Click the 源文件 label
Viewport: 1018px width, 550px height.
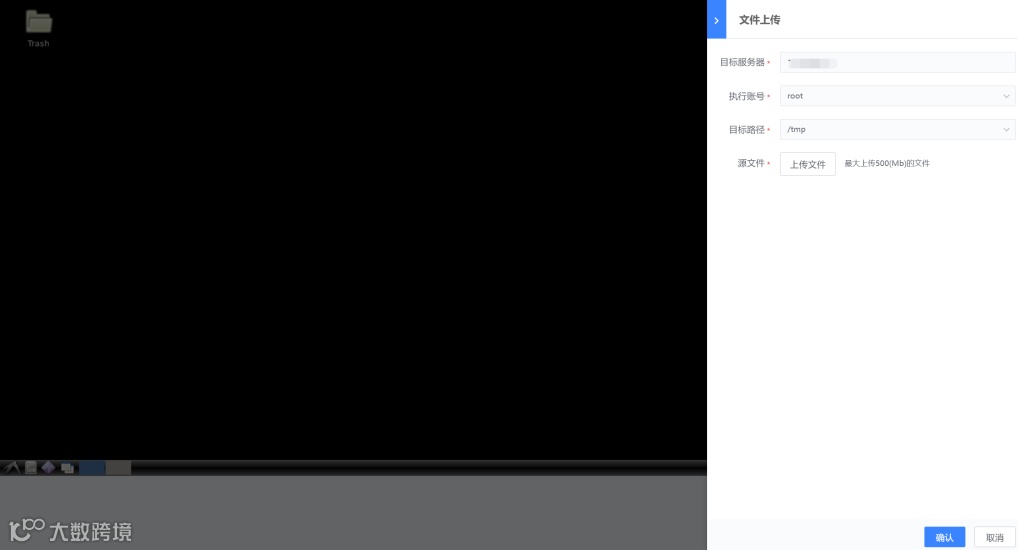pos(751,164)
